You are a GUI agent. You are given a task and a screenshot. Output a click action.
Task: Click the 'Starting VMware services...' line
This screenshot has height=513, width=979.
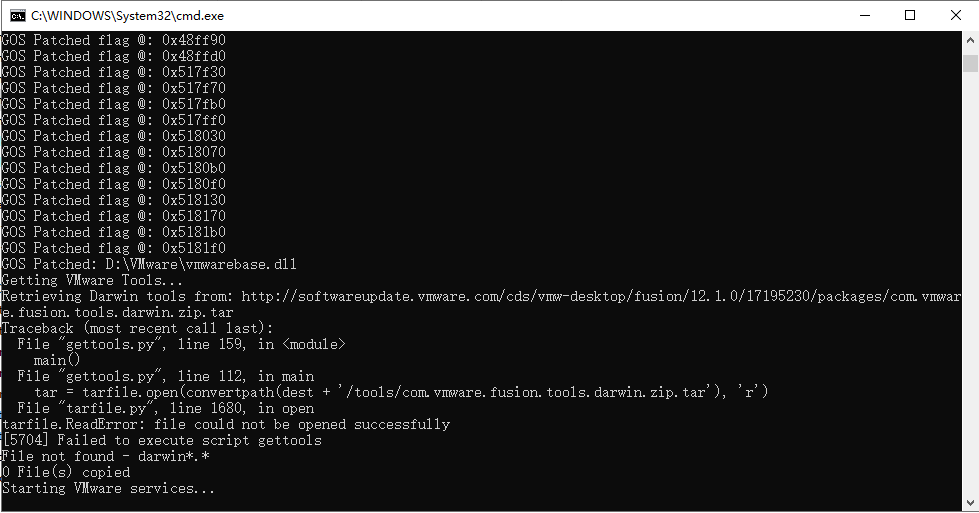pyautogui.click(x=108, y=488)
